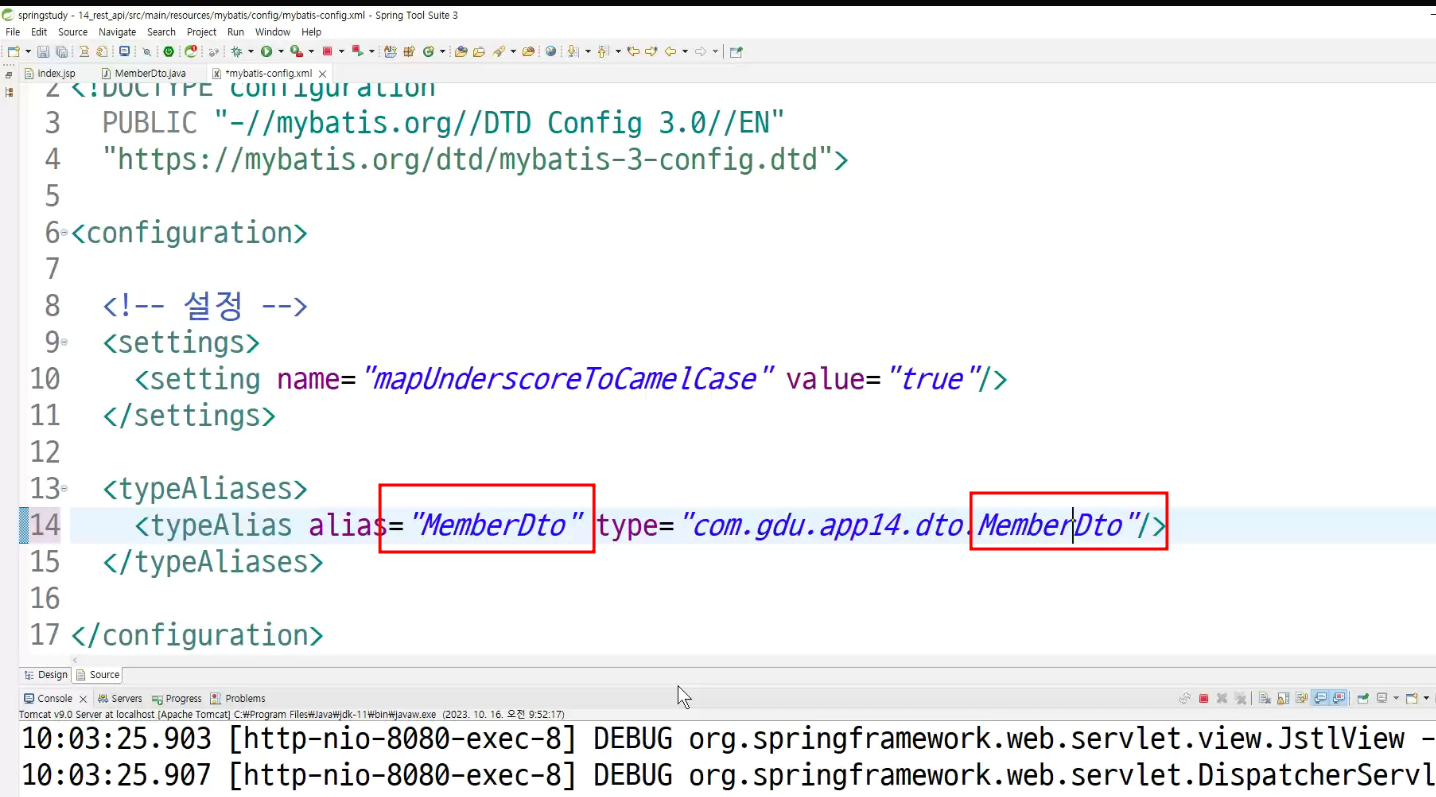Expand the Open Console dropdown arrow
Screen dimensions: 1436x797
[x=1426, y=699]
